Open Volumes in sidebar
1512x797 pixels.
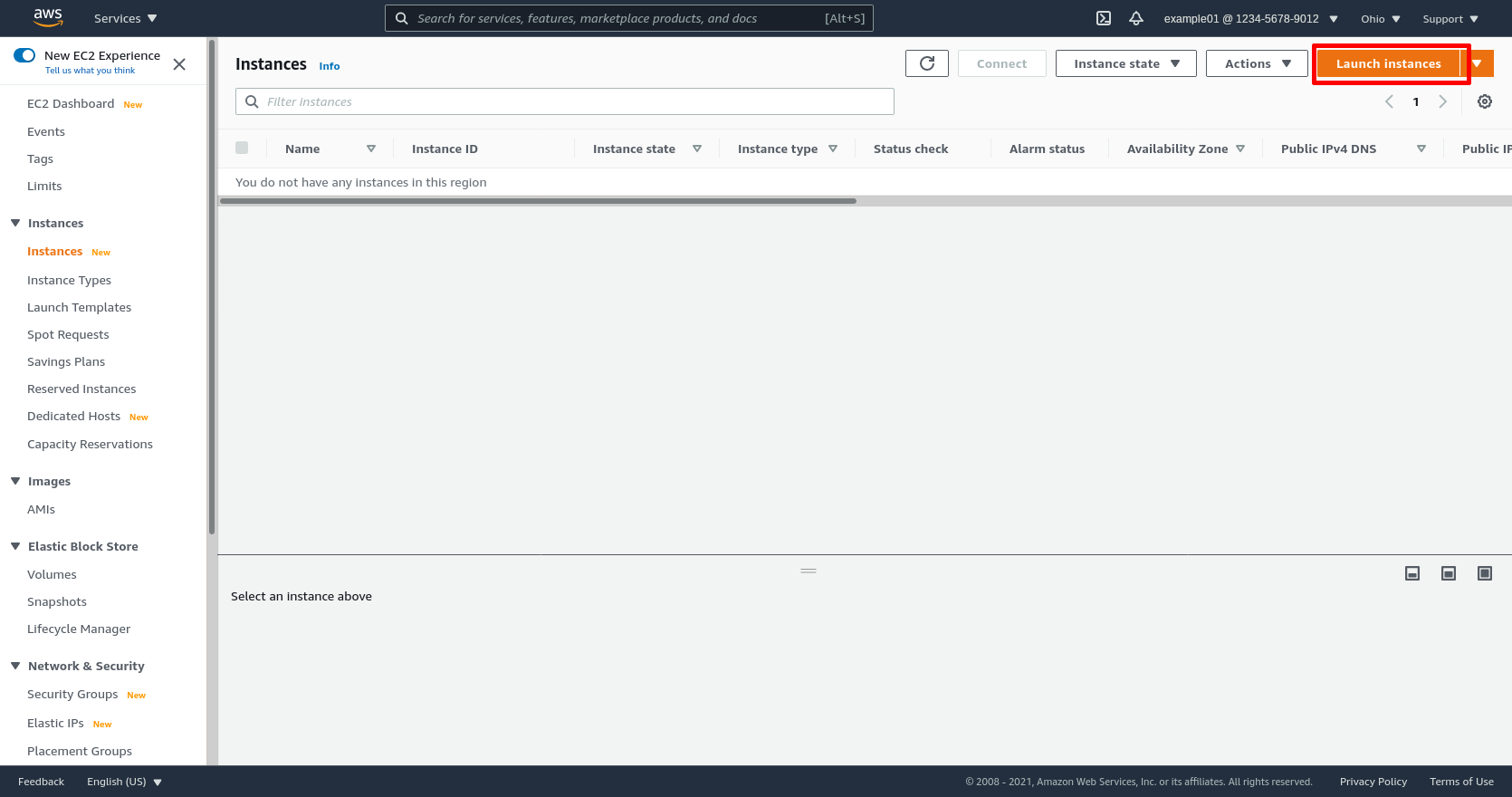point(52,574)
